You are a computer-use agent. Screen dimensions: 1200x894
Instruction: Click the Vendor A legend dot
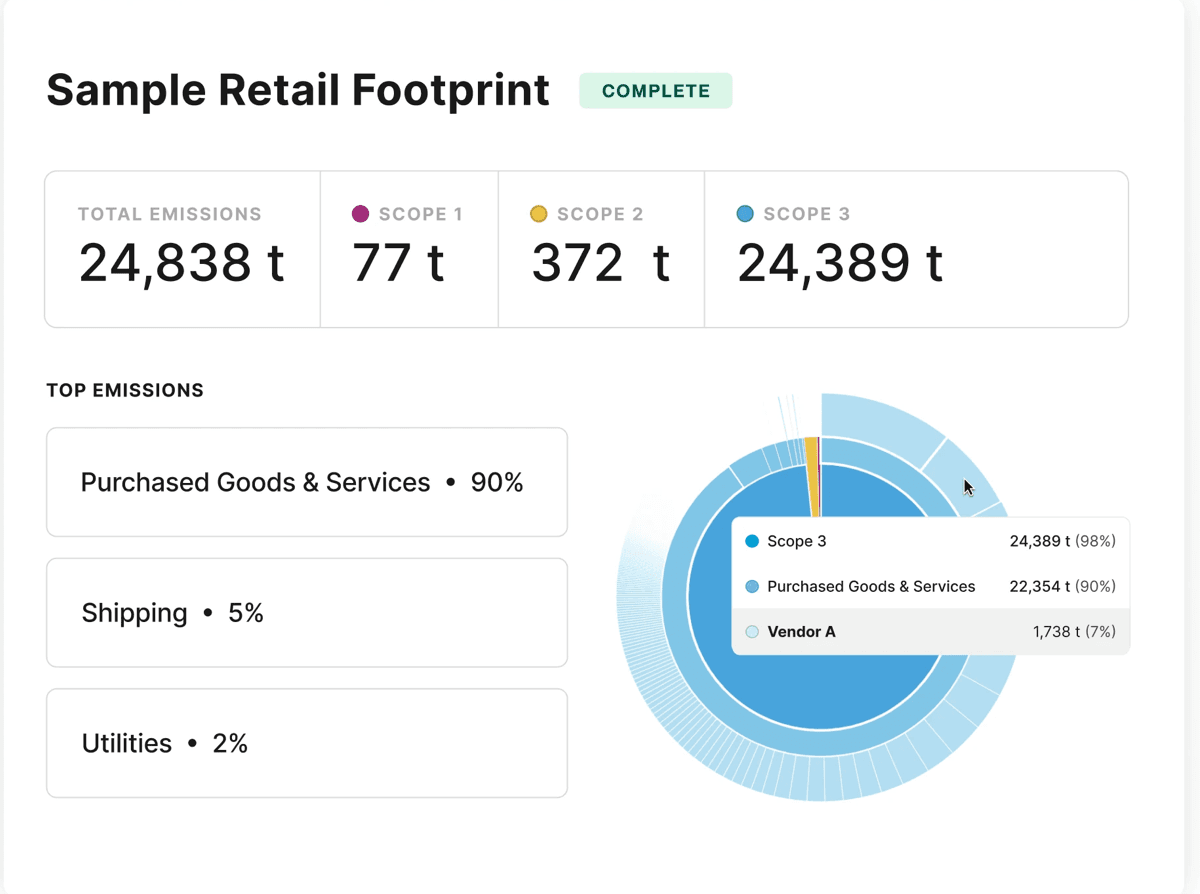click(752, 632)
